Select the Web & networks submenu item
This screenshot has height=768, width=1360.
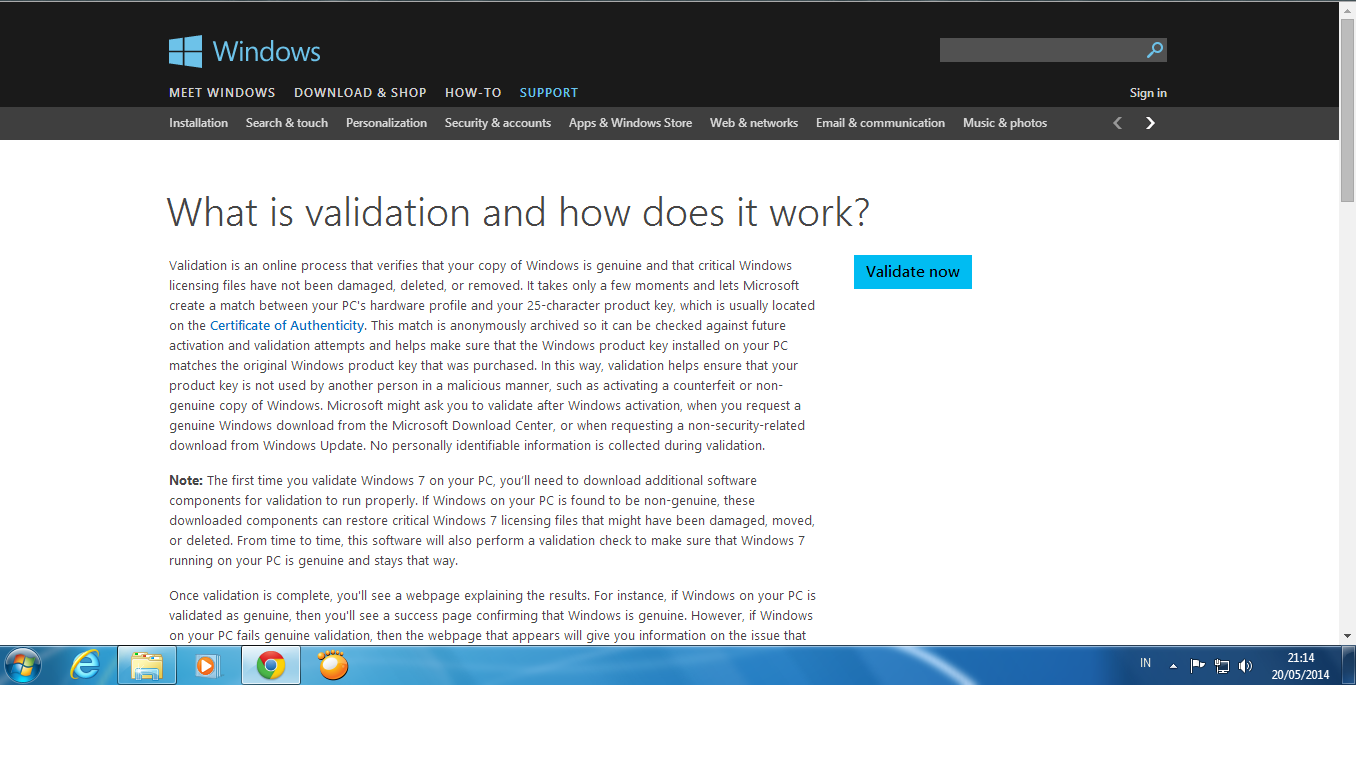click(x=754, y=123)
